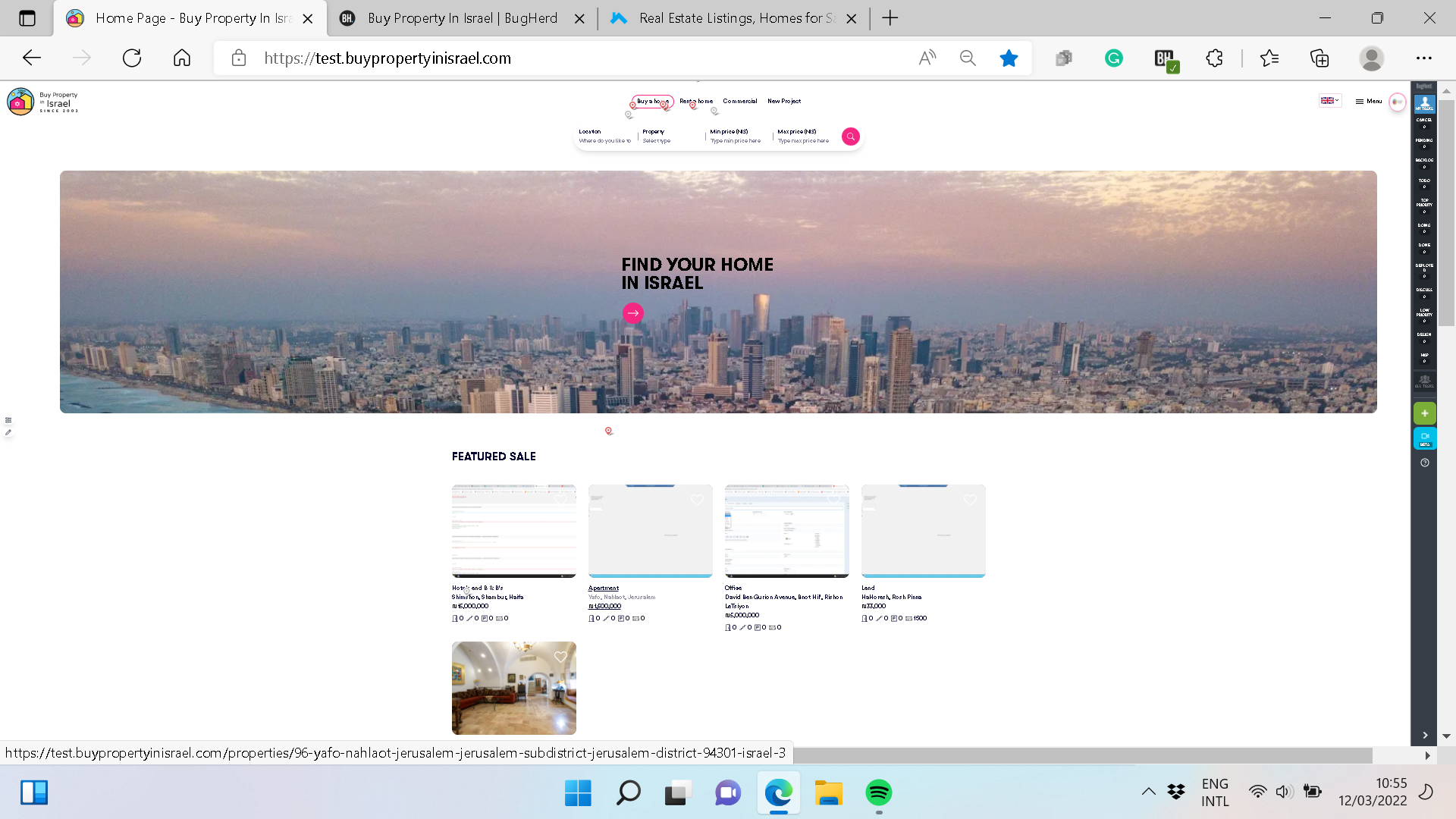Start BugHerd video recording beta button
This screenshot has height=819, width=1456.
1424,438
